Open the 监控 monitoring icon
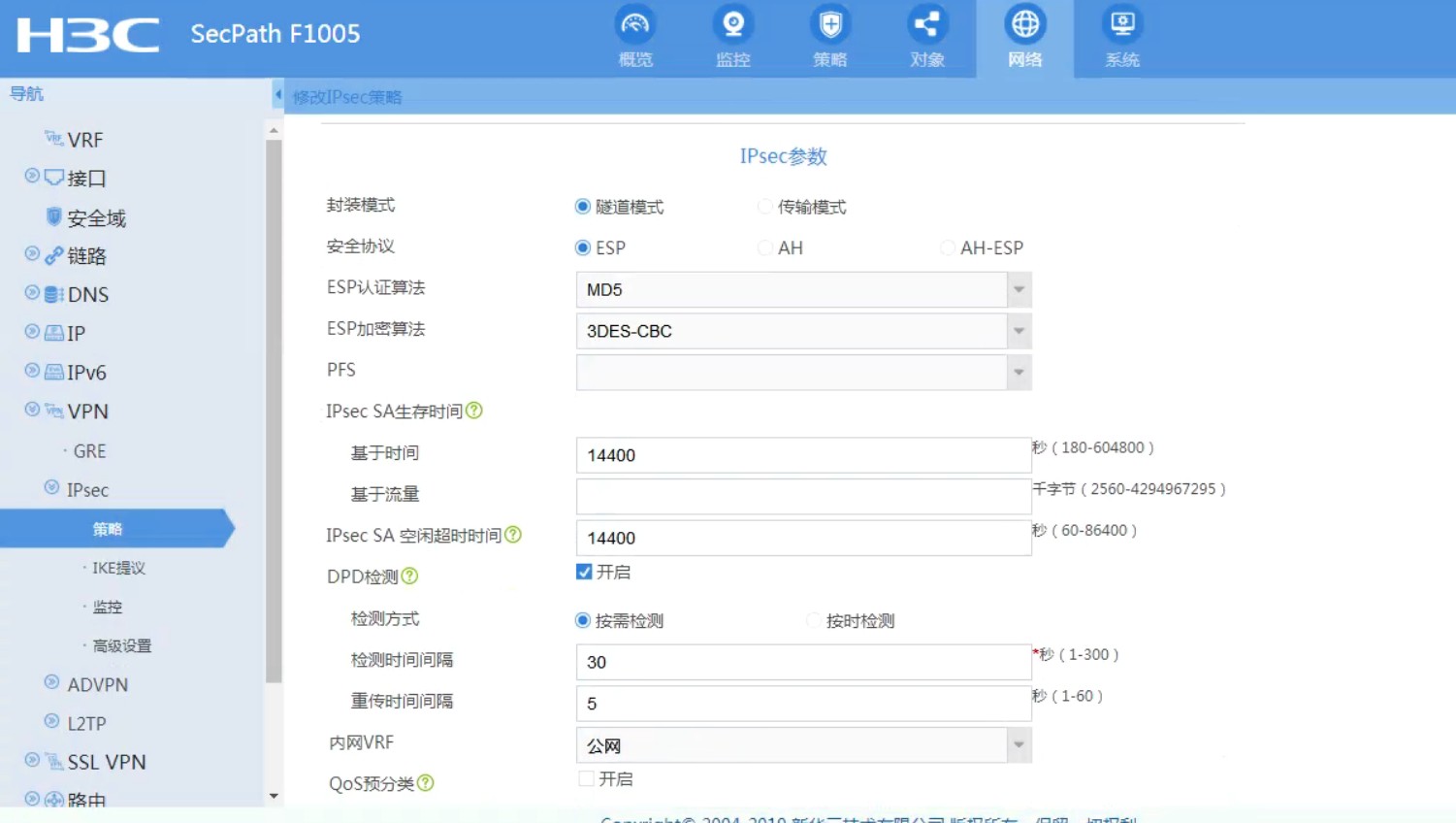Viewport: 1456px width, 823px height. pyautogui.click(x=733, y=24)
